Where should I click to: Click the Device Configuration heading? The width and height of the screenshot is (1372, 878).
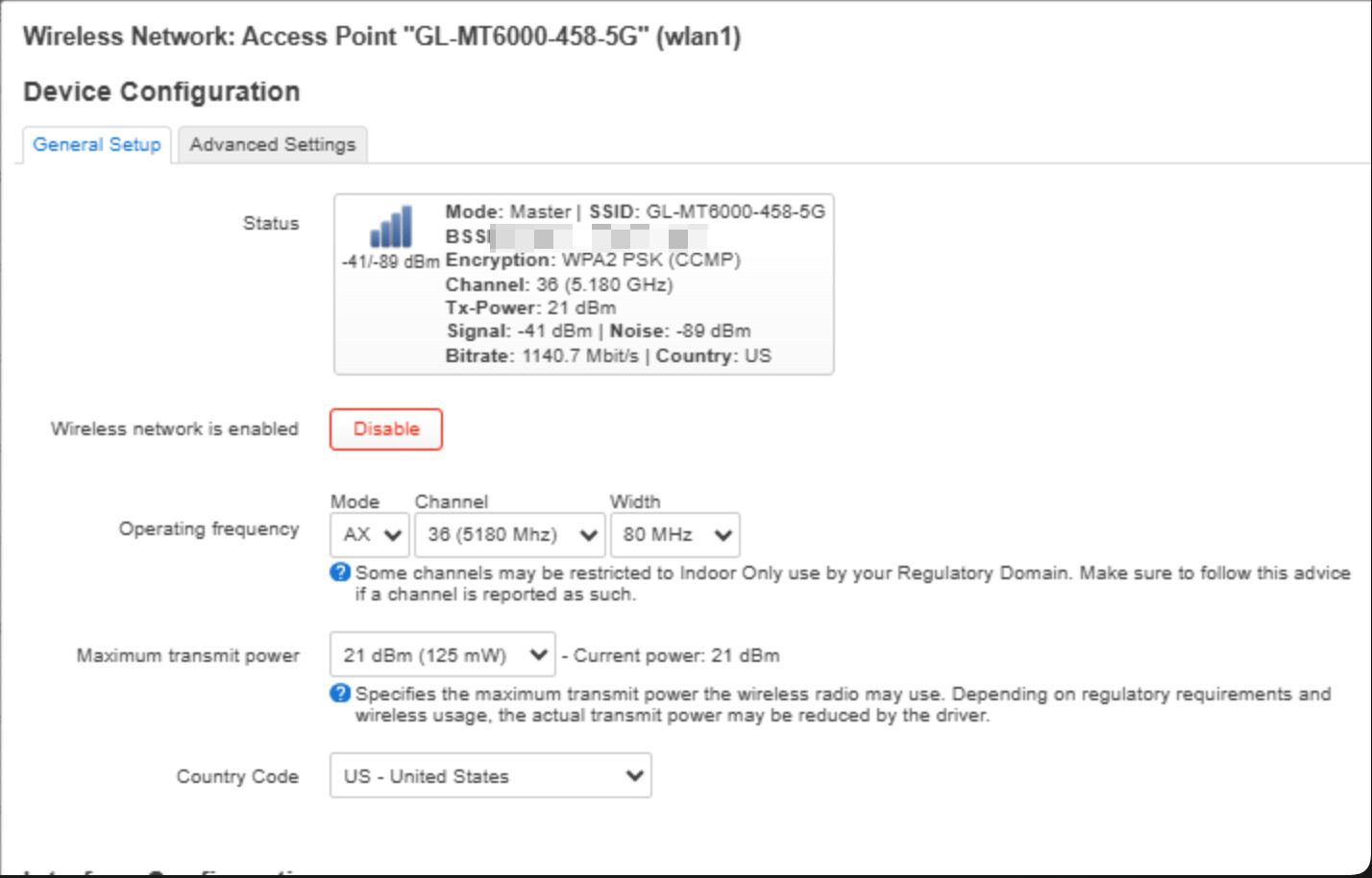[161, 92]
